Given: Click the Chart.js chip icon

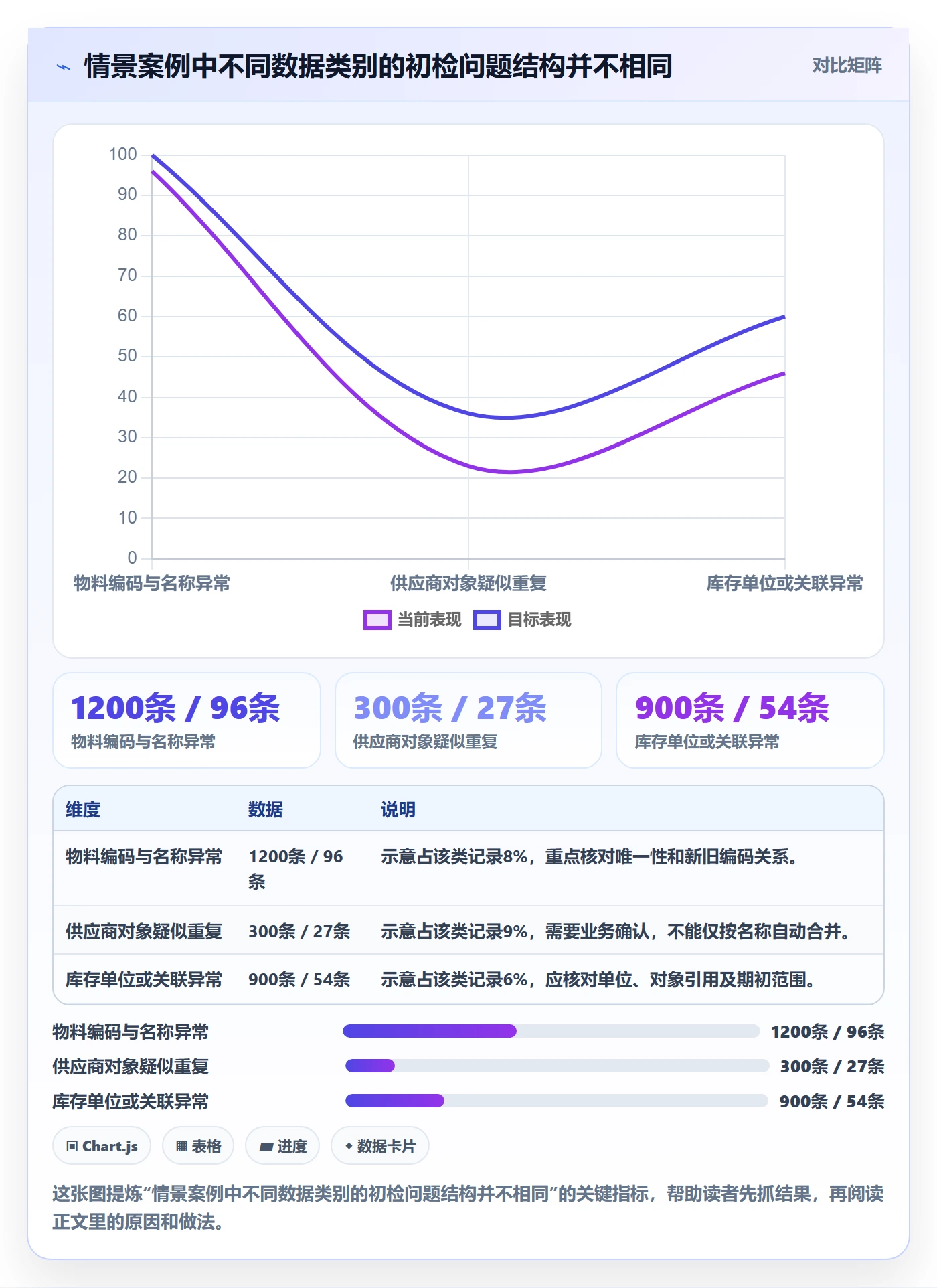Looking at the screenshot, I should [72, 1147].
